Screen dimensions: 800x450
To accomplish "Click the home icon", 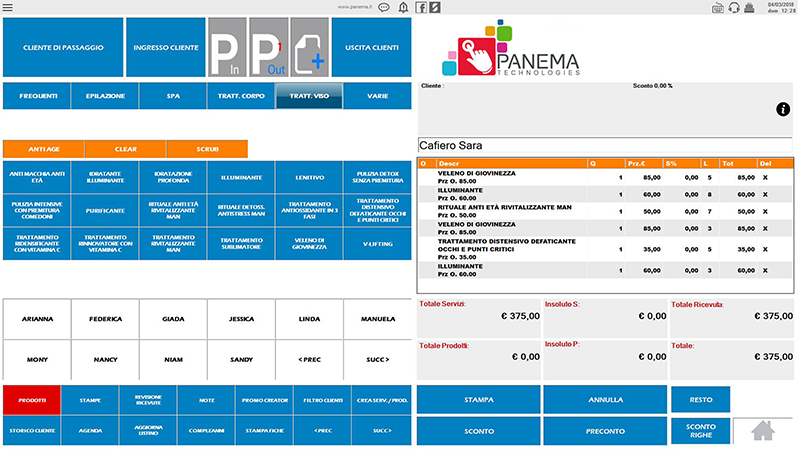I will 763,431.
